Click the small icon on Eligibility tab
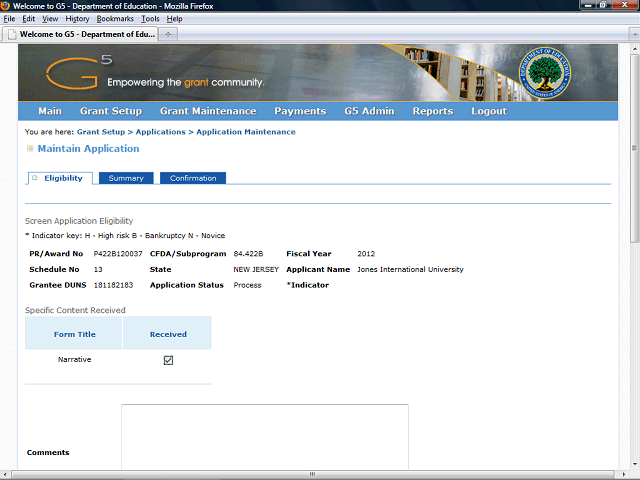Image resolution: width=640 pixels, height=480 pixels. point(35,178)
